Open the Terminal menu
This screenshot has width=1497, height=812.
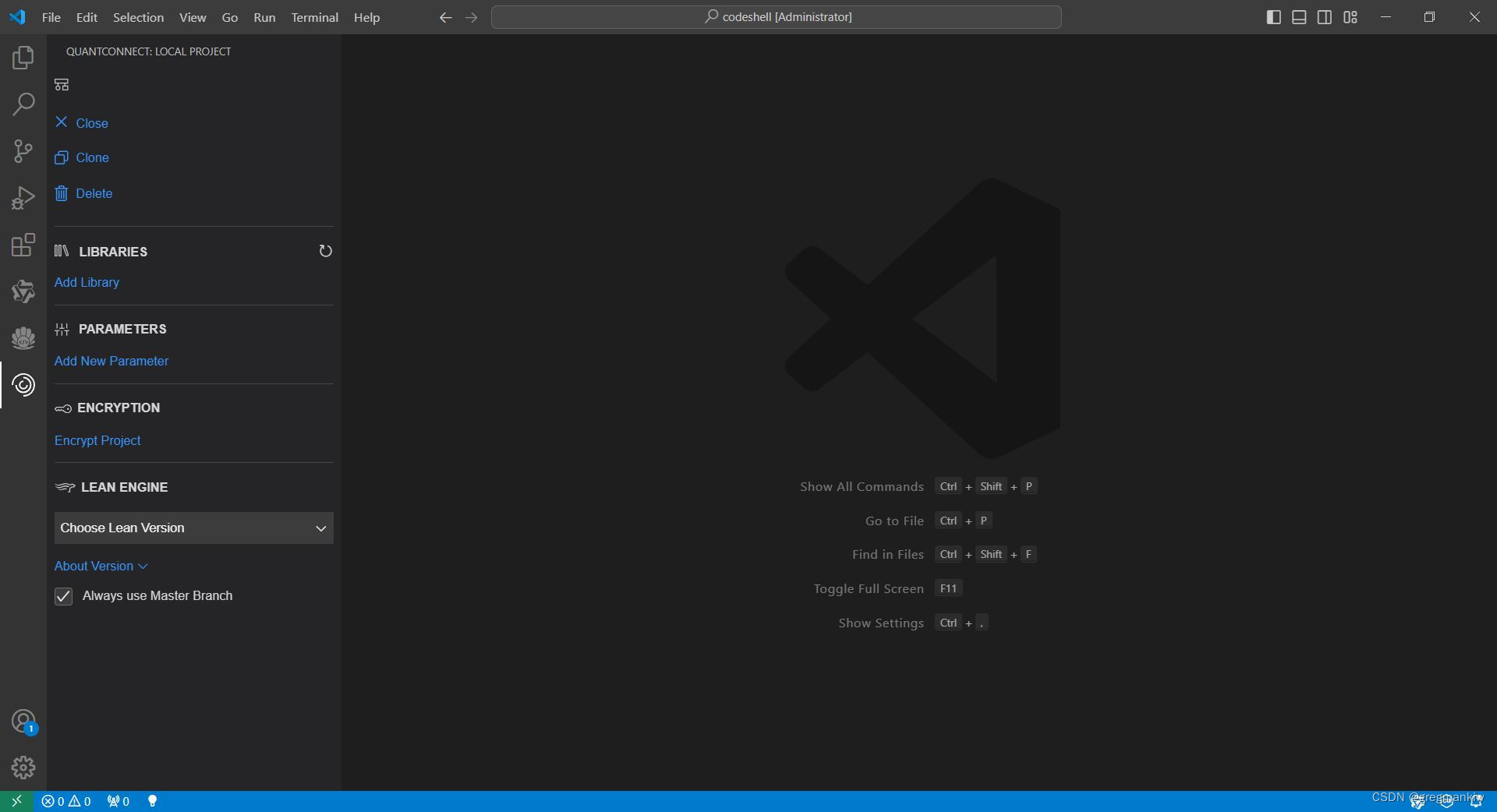click(315, 17)
